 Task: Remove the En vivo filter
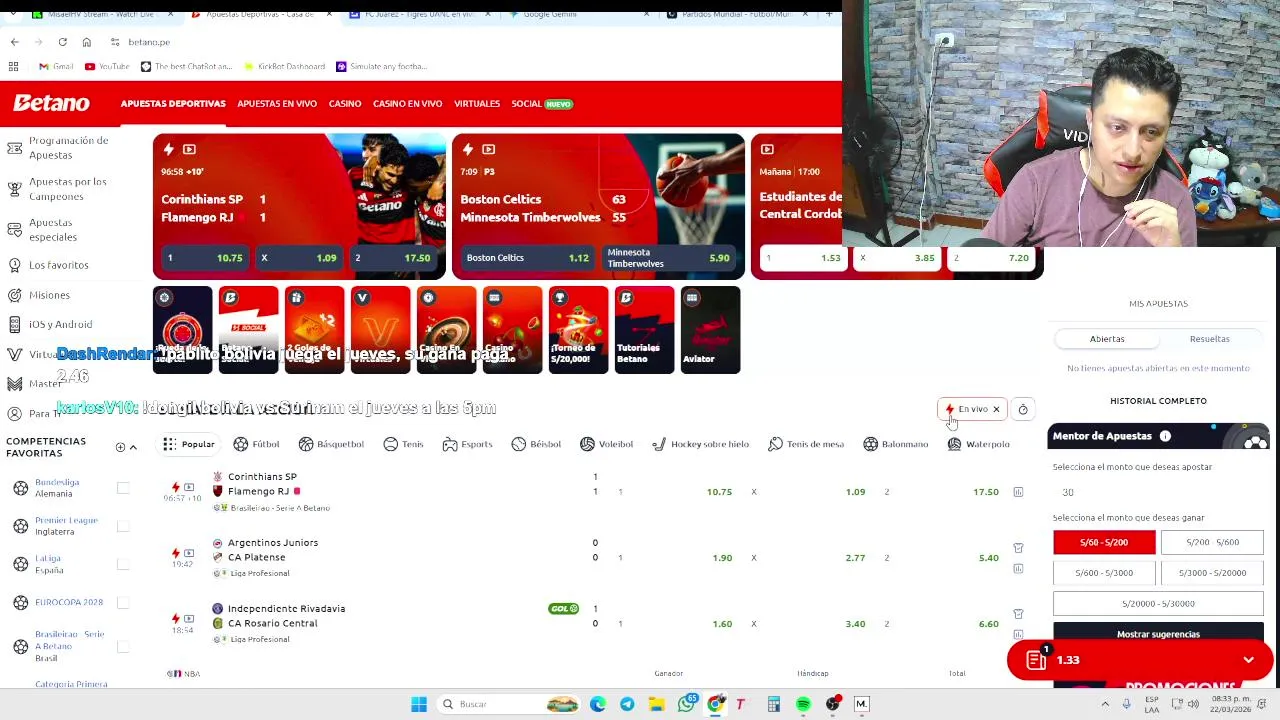(x=996, y=409)
